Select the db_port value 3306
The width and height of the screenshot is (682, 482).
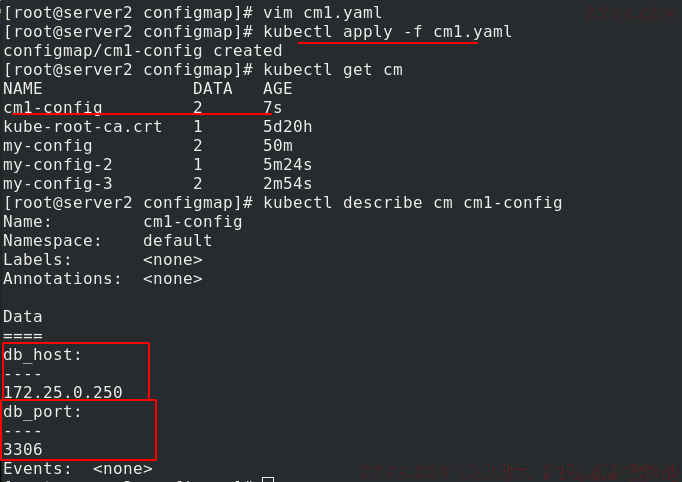[23, 449]
